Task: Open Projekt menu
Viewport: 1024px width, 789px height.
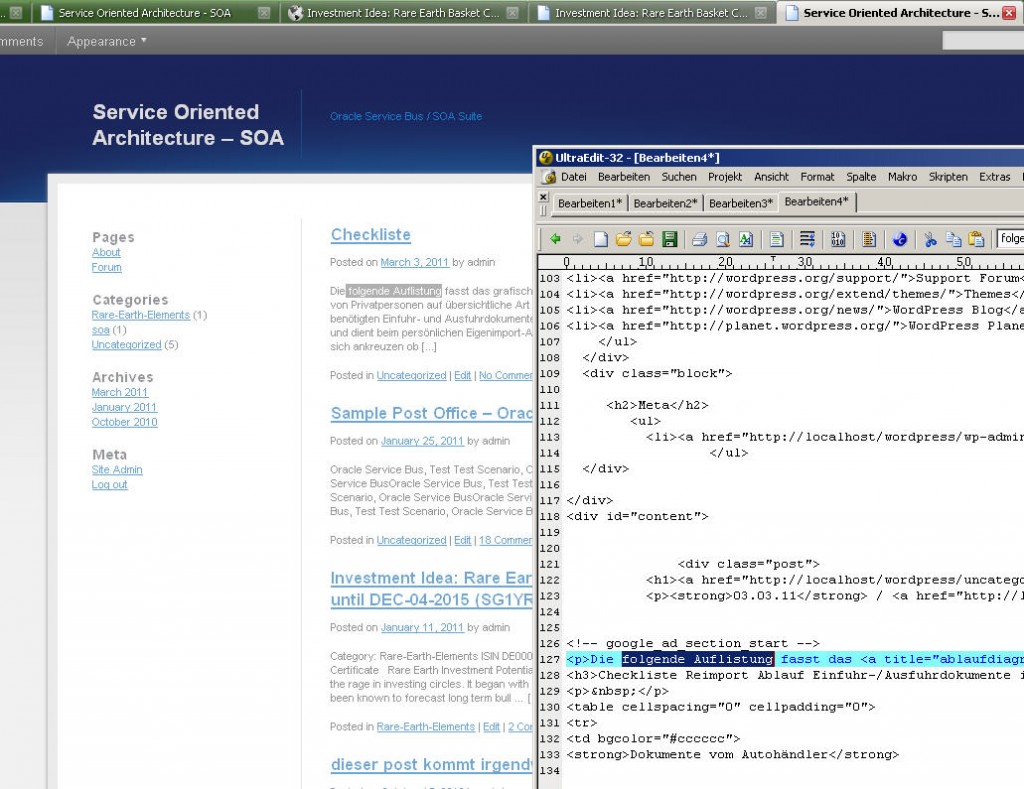Action: 725,177
